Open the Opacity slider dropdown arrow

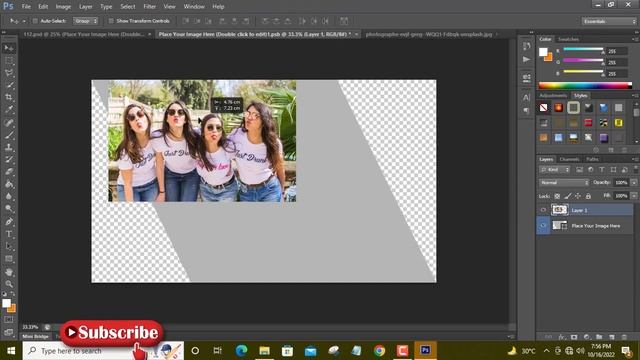point(633,183)
